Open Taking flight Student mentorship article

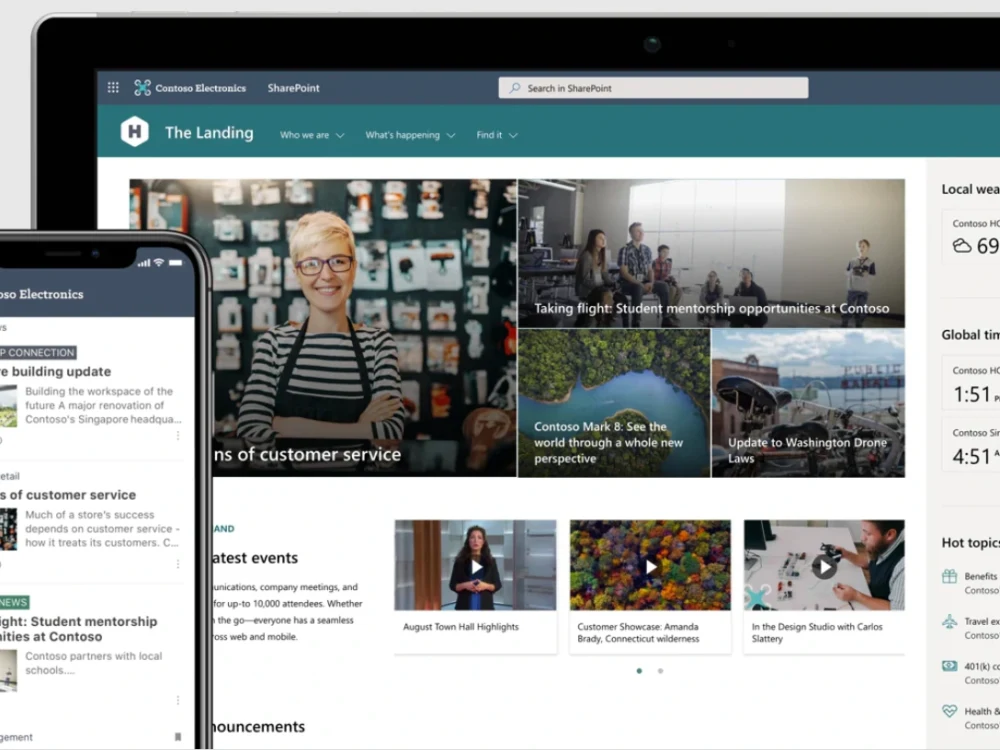pos(711,253)
